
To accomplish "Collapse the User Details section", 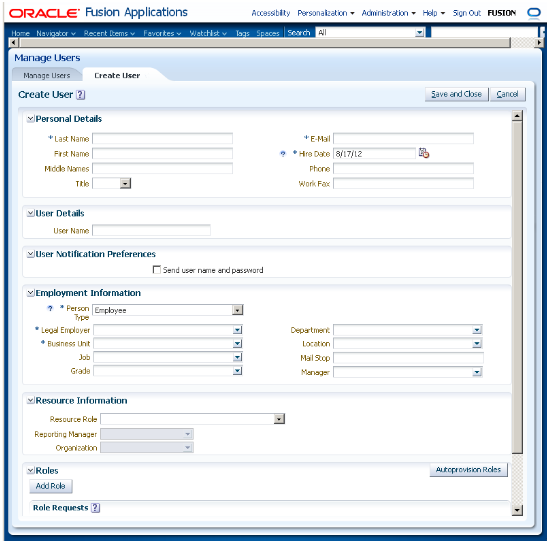I will tap(31, 213).
